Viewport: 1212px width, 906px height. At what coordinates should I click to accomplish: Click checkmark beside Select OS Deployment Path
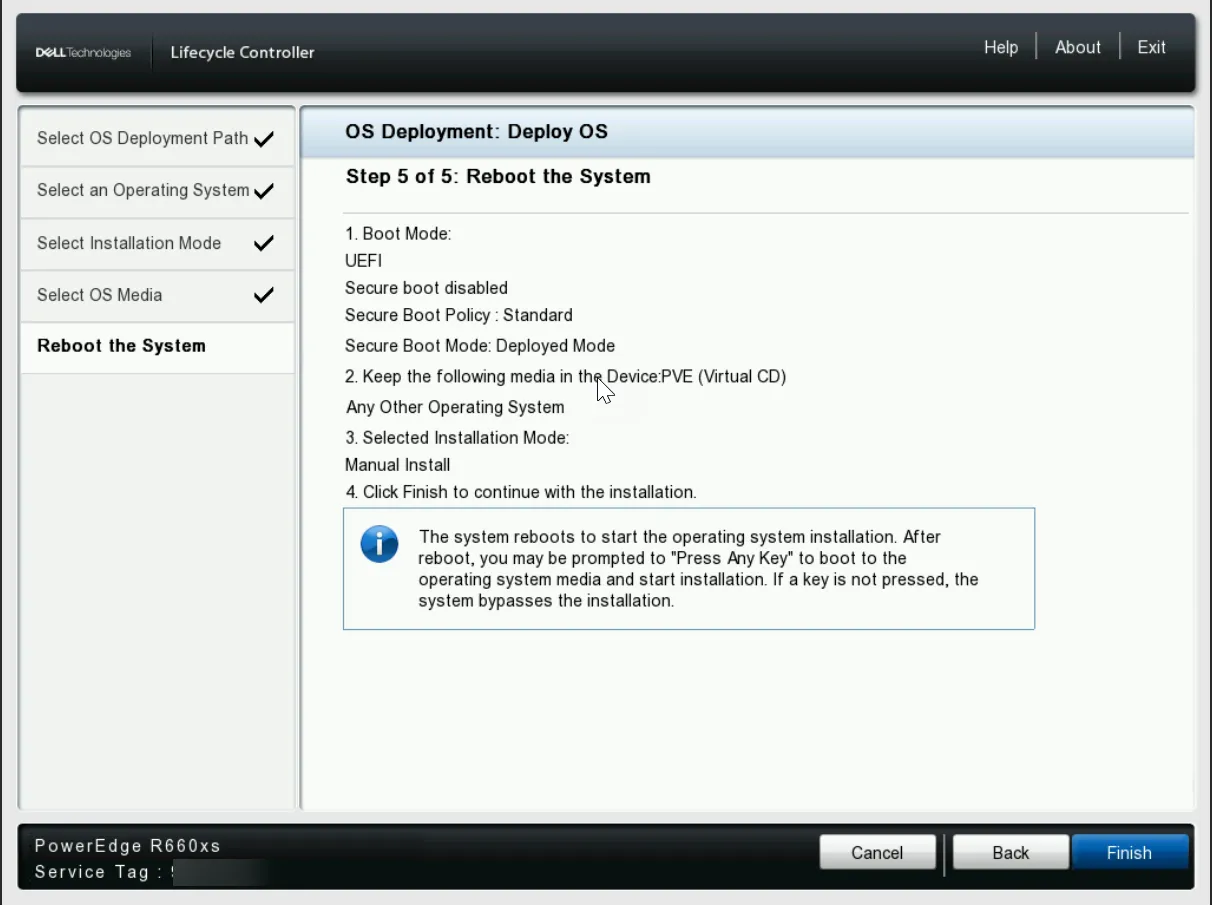coord(264,140)
